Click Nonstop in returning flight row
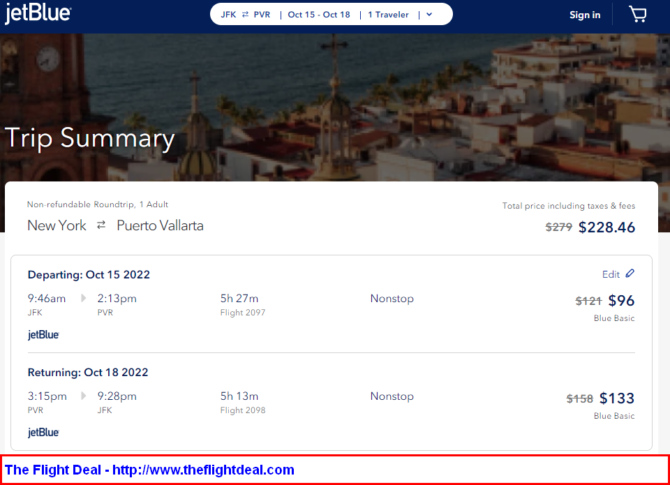670x485 pixels. tap(392, 396)
